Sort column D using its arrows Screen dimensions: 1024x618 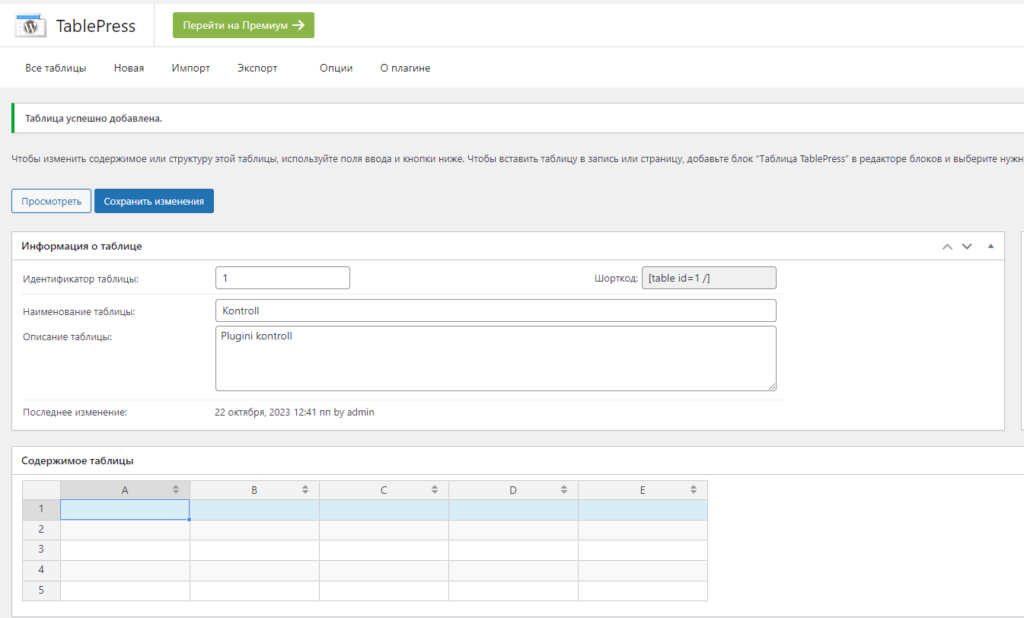click(x=564, y=490)
